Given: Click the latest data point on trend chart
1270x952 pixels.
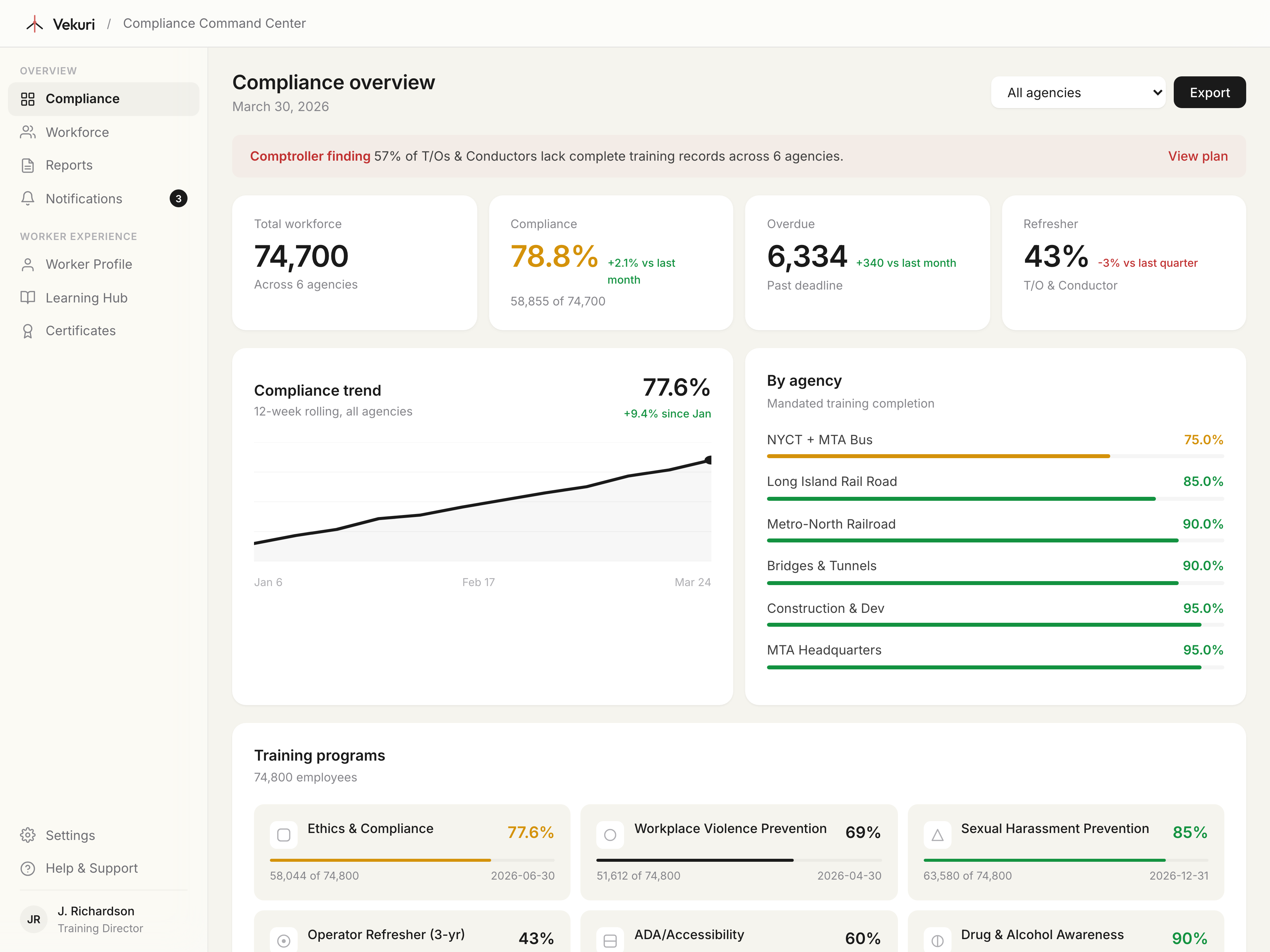Looking at the screenshot, I should [x=708, y=460].
